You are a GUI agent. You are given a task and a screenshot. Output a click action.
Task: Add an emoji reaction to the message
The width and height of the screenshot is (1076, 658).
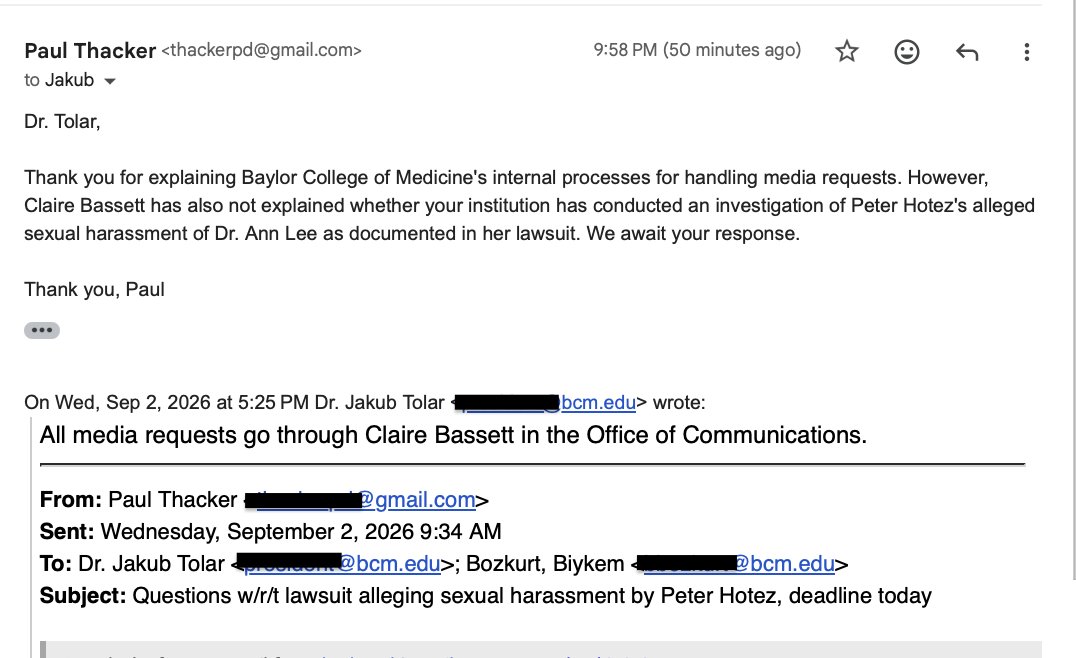coord(907,51)
